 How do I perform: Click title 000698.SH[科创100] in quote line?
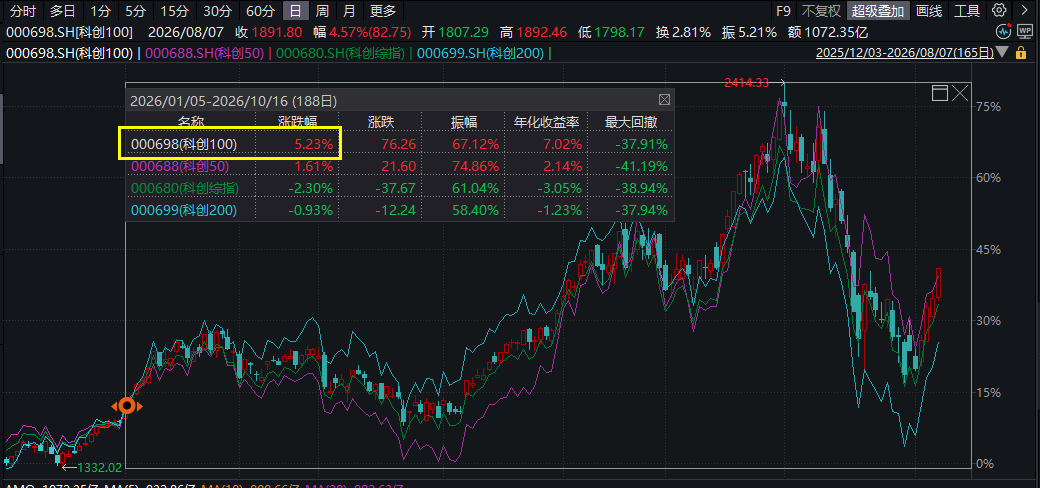[70, 32]
